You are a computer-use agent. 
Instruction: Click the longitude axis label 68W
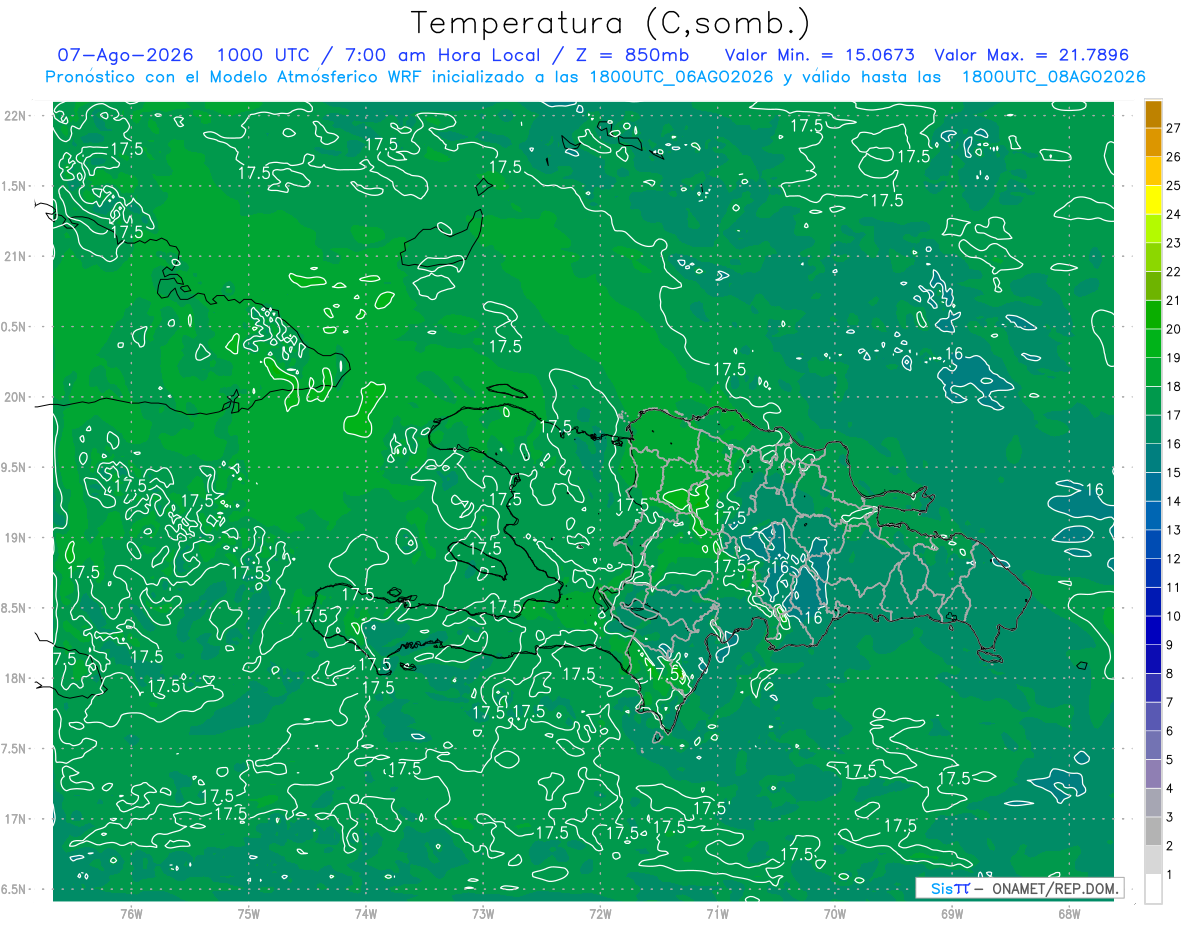(1069, 914)
